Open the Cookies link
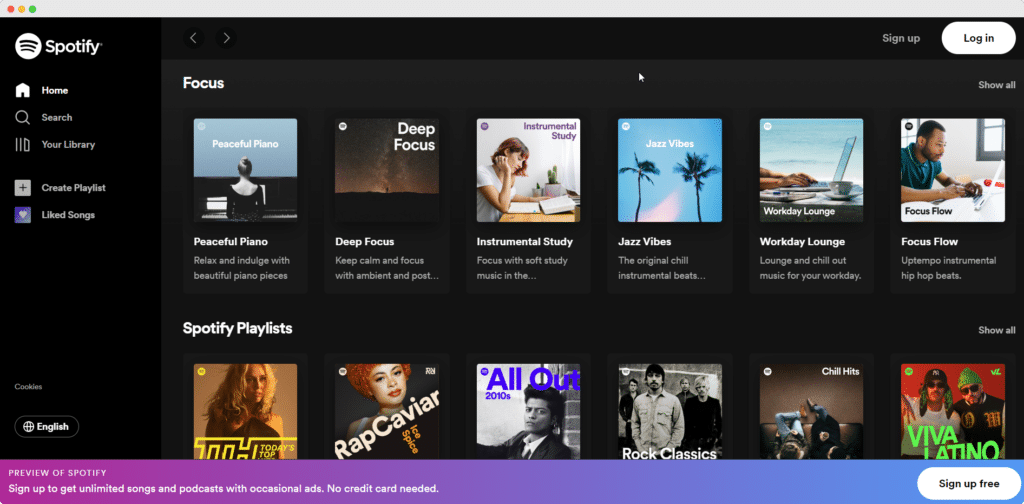1024x504 pixels. pyautogui.click(x=28, y=387)
